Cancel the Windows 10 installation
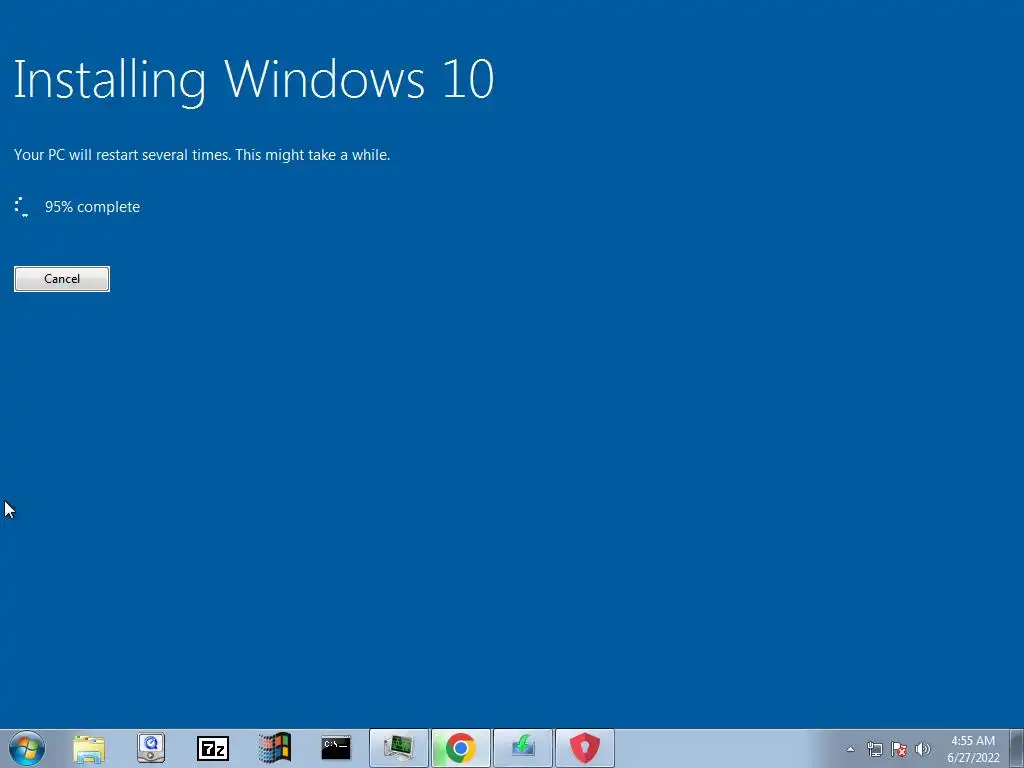1024x768 pixels. (62, 279)
